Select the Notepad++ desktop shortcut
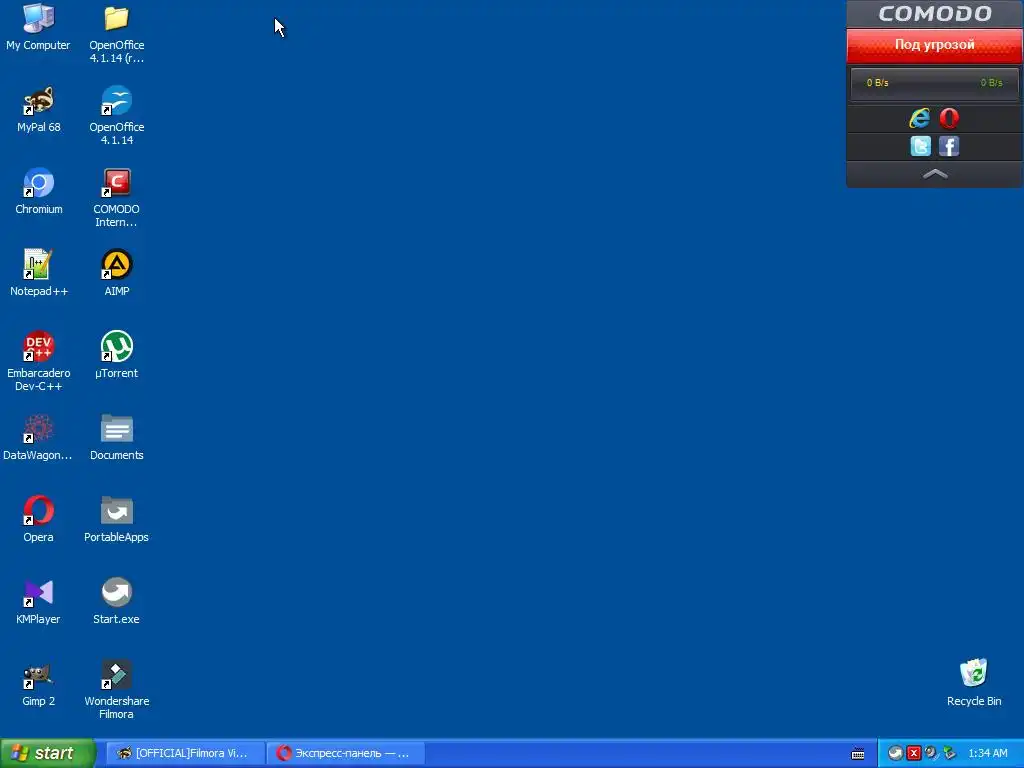 (x=39, y=273)
